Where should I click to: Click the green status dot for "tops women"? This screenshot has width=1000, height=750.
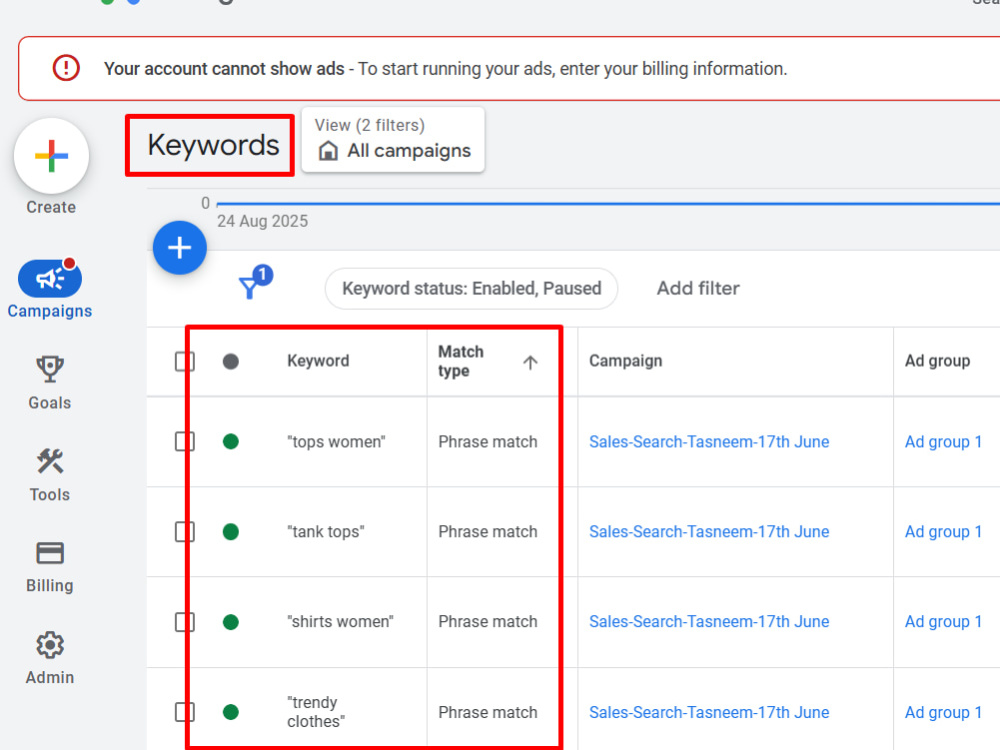(231, 441)
